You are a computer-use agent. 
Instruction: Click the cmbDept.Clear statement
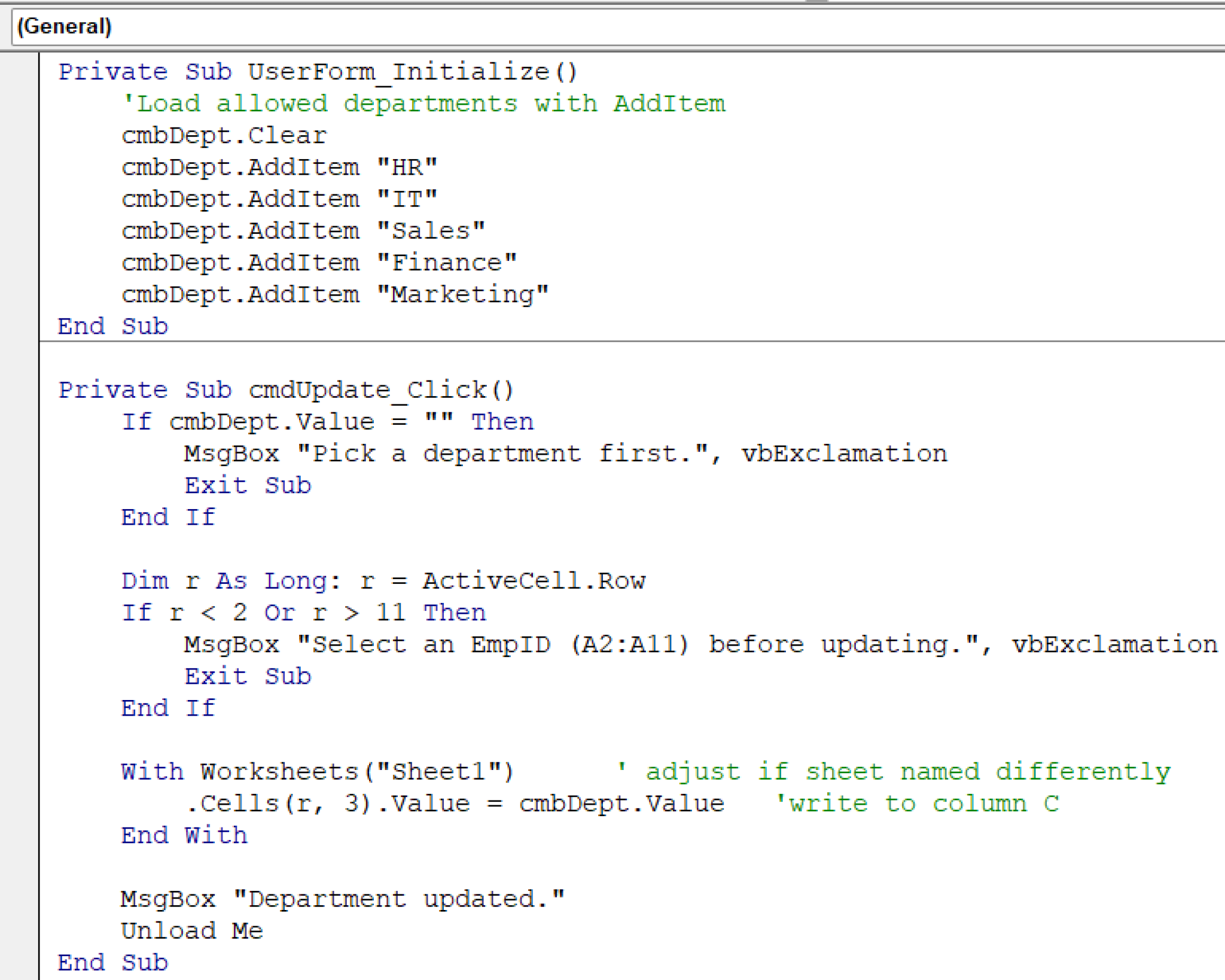[224, 135]
